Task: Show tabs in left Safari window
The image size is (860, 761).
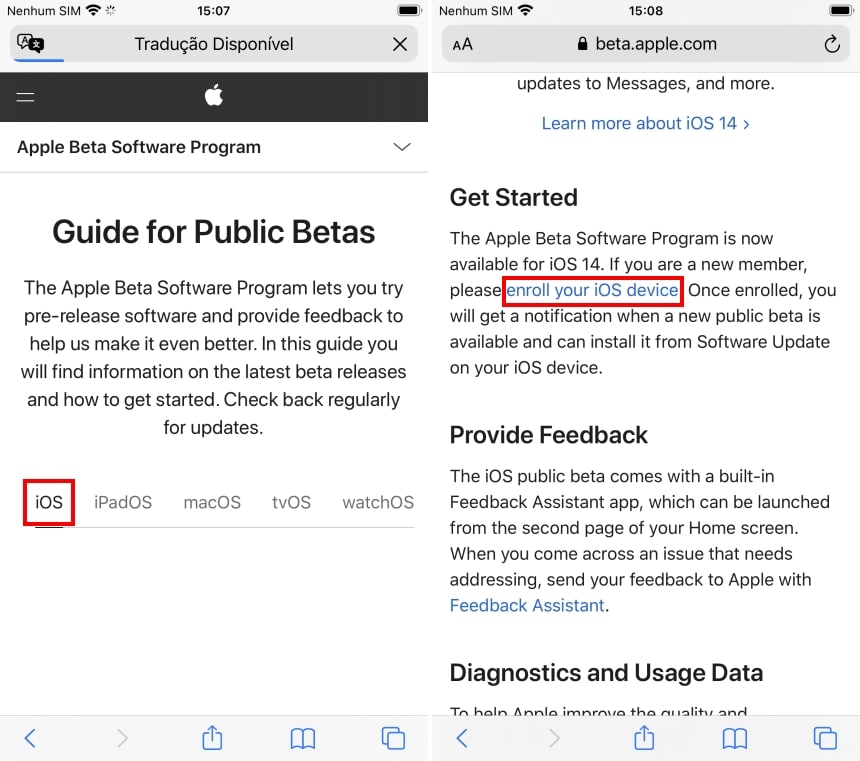Action: tap(393, 738)
